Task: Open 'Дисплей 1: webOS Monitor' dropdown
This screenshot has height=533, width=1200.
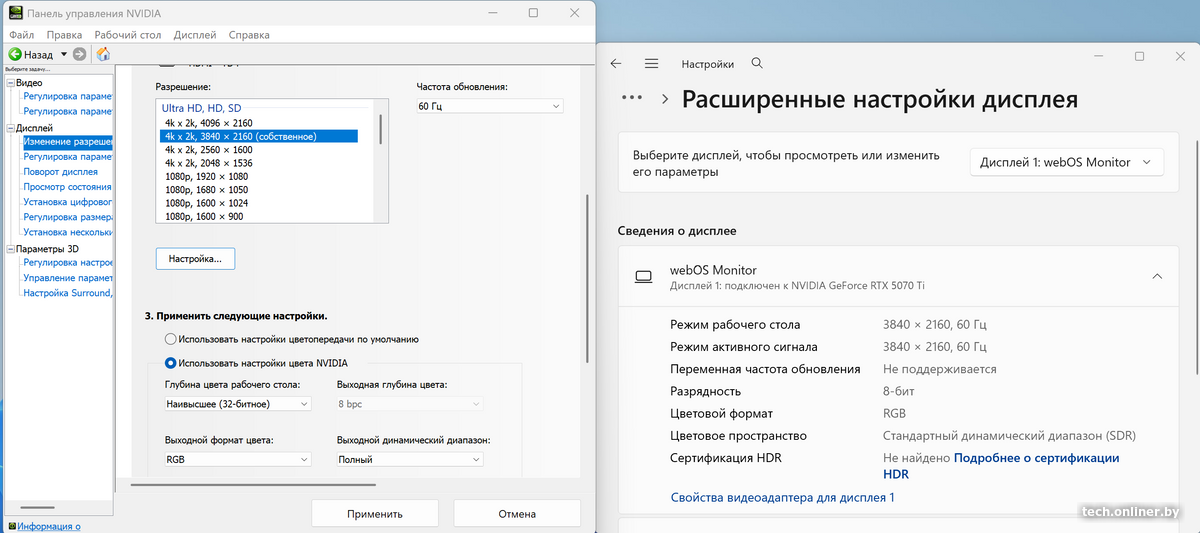Action: (1066, 162)
